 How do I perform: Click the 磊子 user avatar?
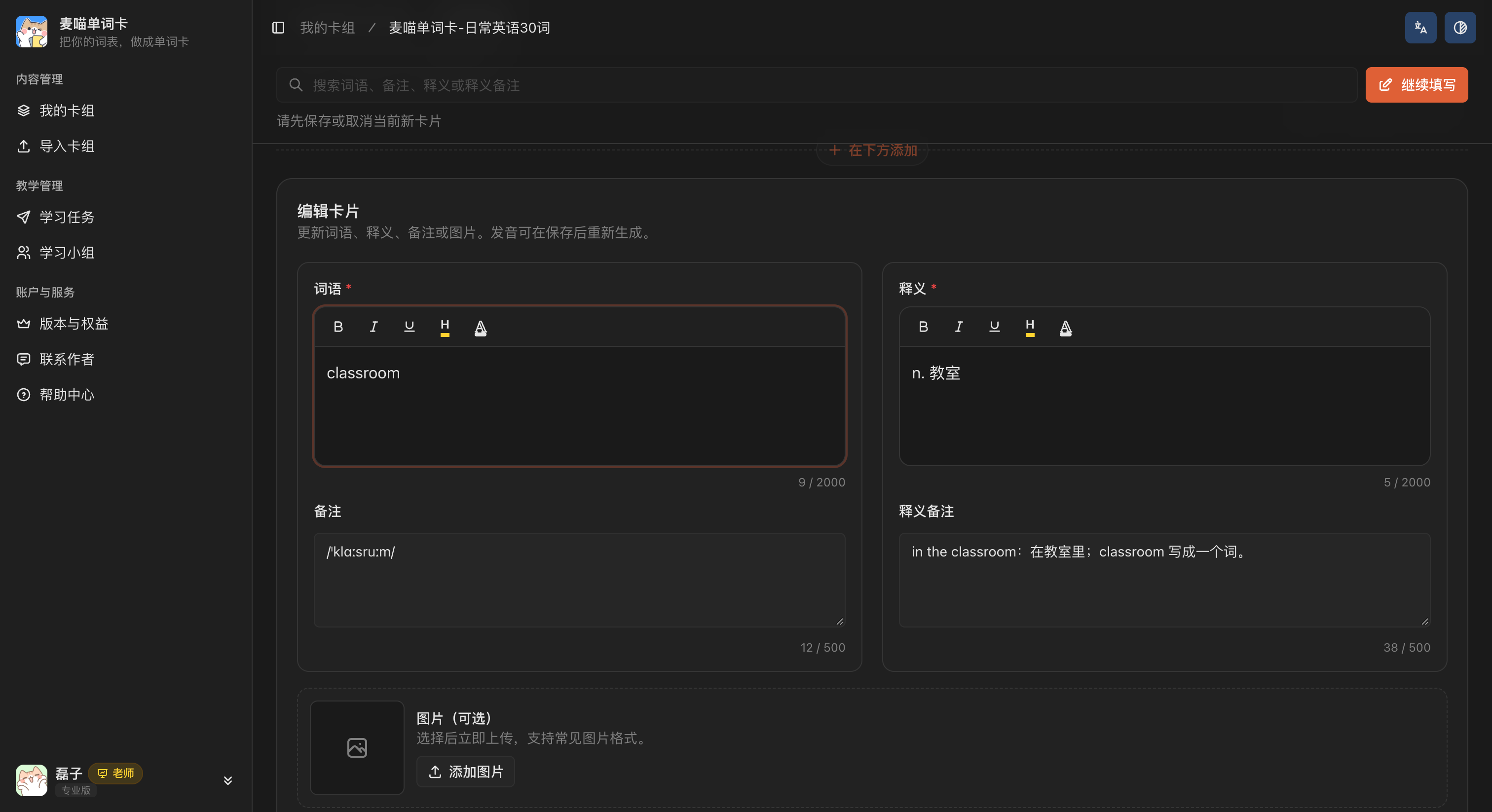31,780
